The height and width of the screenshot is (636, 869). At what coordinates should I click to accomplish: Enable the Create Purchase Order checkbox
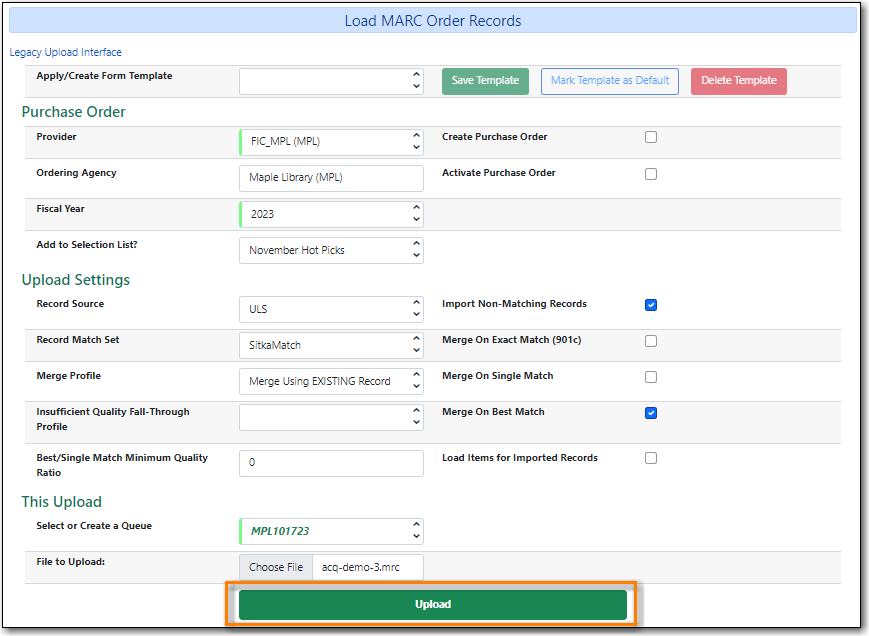651,137
